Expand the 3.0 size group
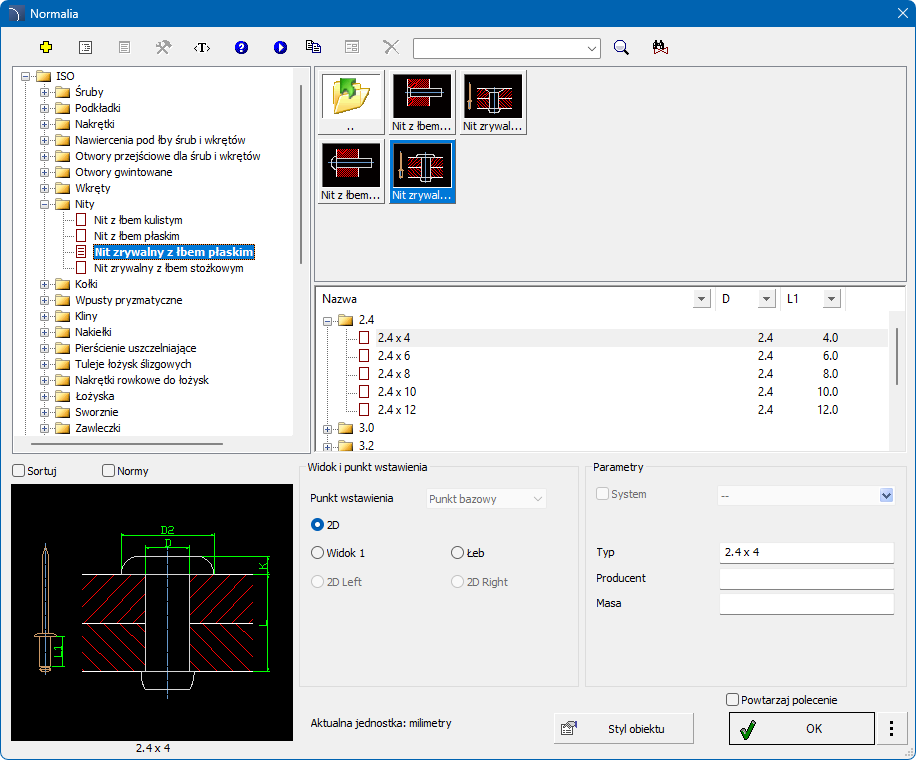This screenshot has height=760, width=916. (328, 428)
